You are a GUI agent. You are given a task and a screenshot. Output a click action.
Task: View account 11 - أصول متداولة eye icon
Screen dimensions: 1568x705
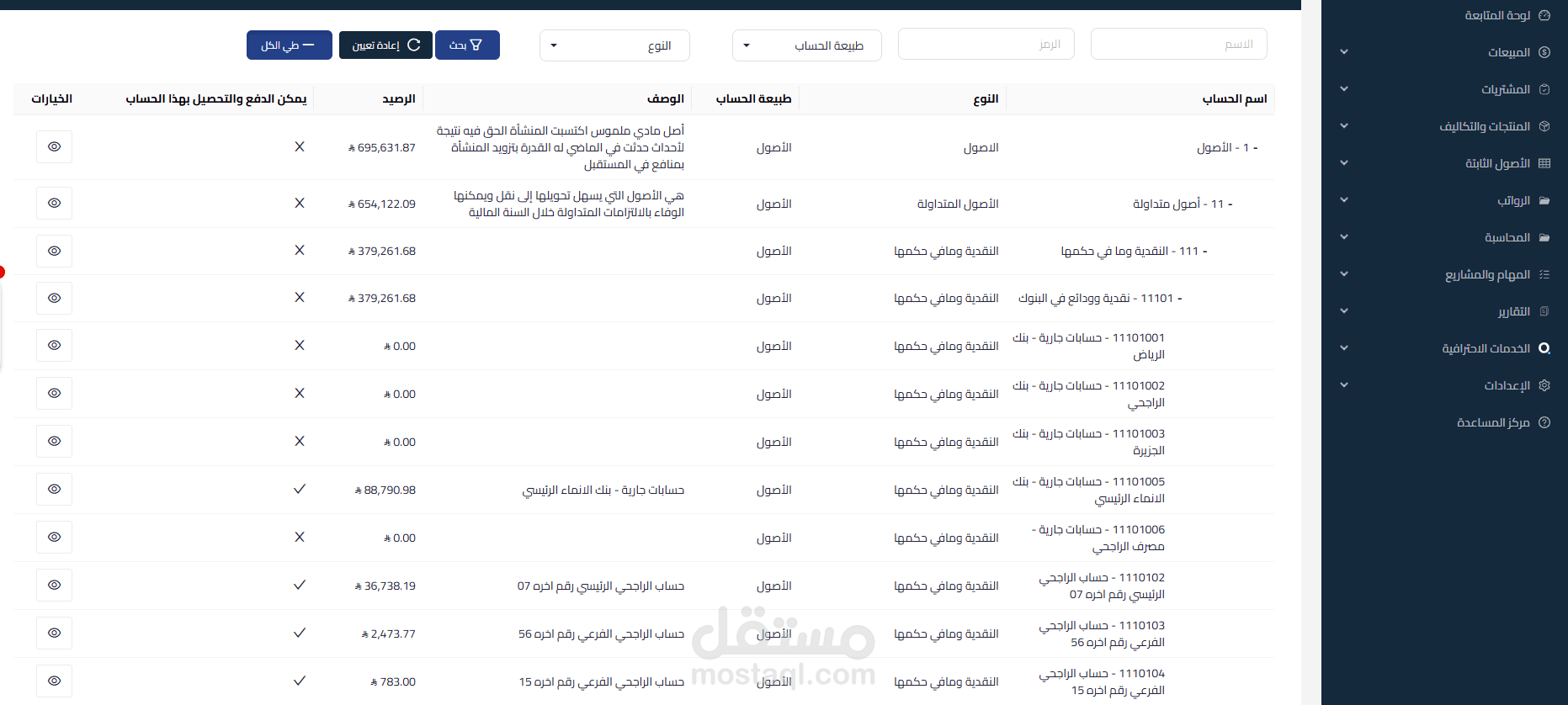pyautogui.click(x=55, y=203)
